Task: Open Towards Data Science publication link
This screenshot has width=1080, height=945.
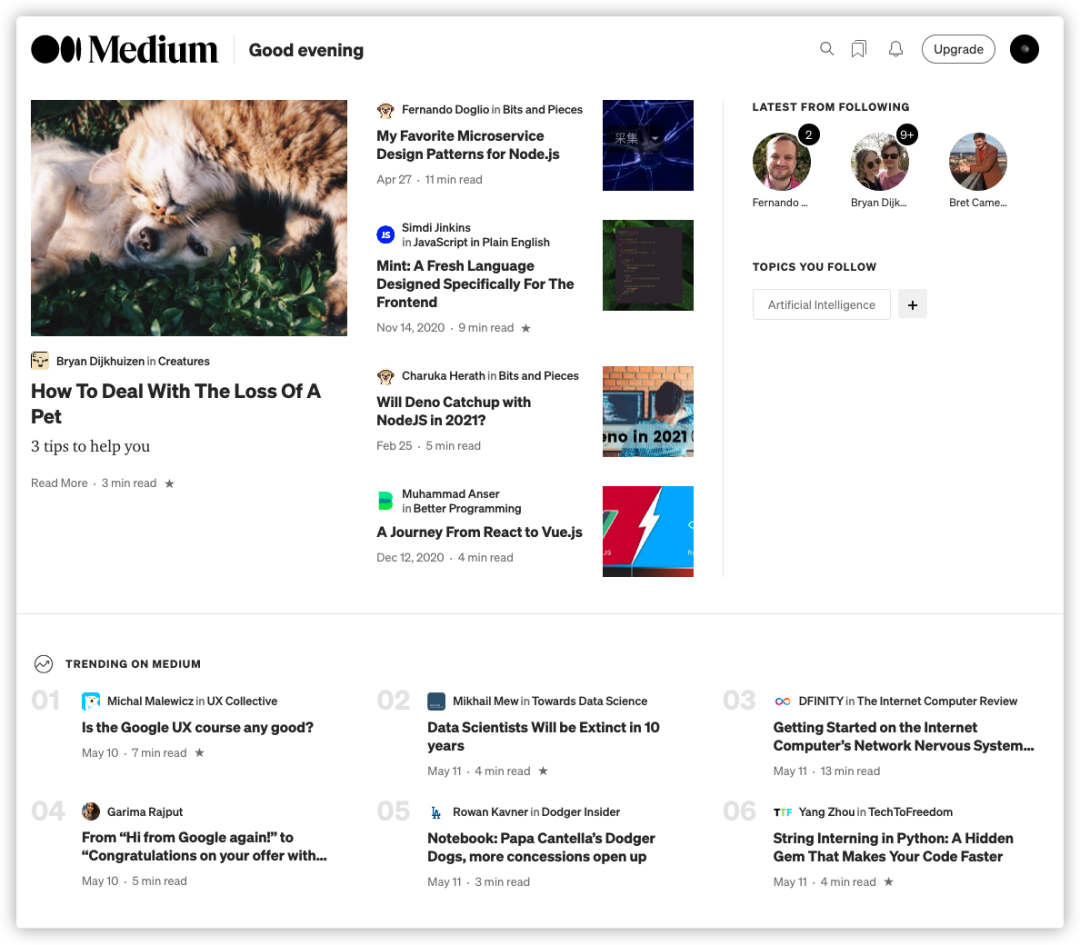Action: coord(590,701)
